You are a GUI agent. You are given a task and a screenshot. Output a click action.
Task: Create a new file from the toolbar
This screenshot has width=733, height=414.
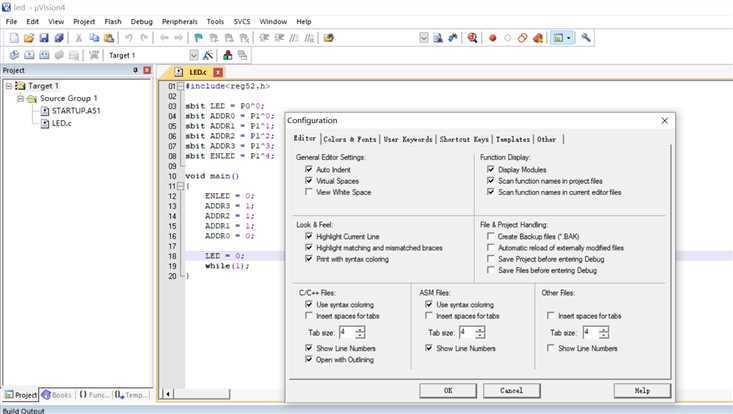14,38
